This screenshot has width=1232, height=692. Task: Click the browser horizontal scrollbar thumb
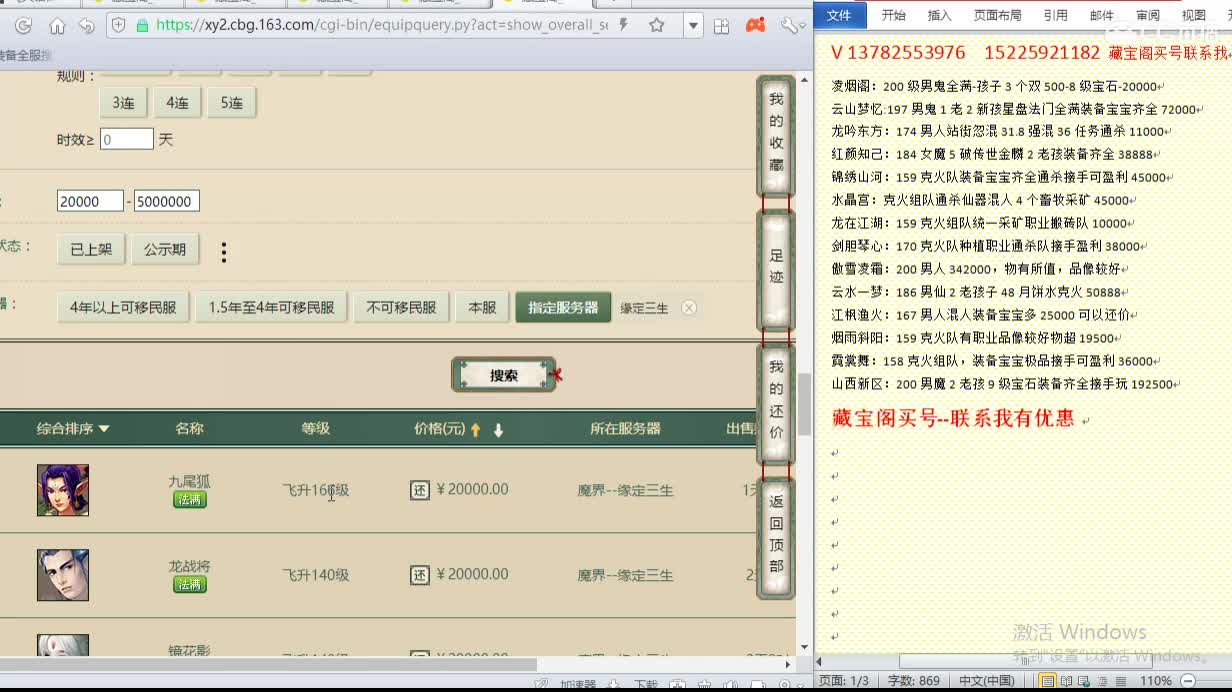point(268,664)
